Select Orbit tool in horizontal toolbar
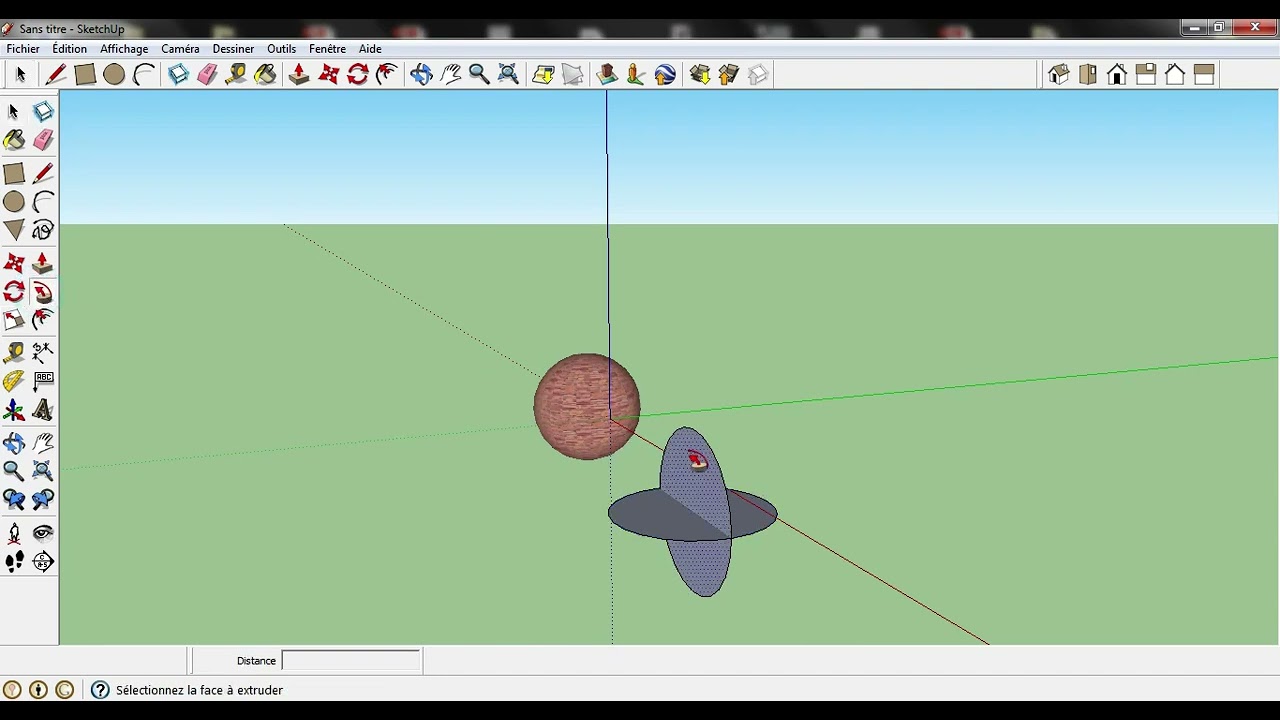Image resolution: width=1280 pixels, height=720 pixels. tap(421, 74)
